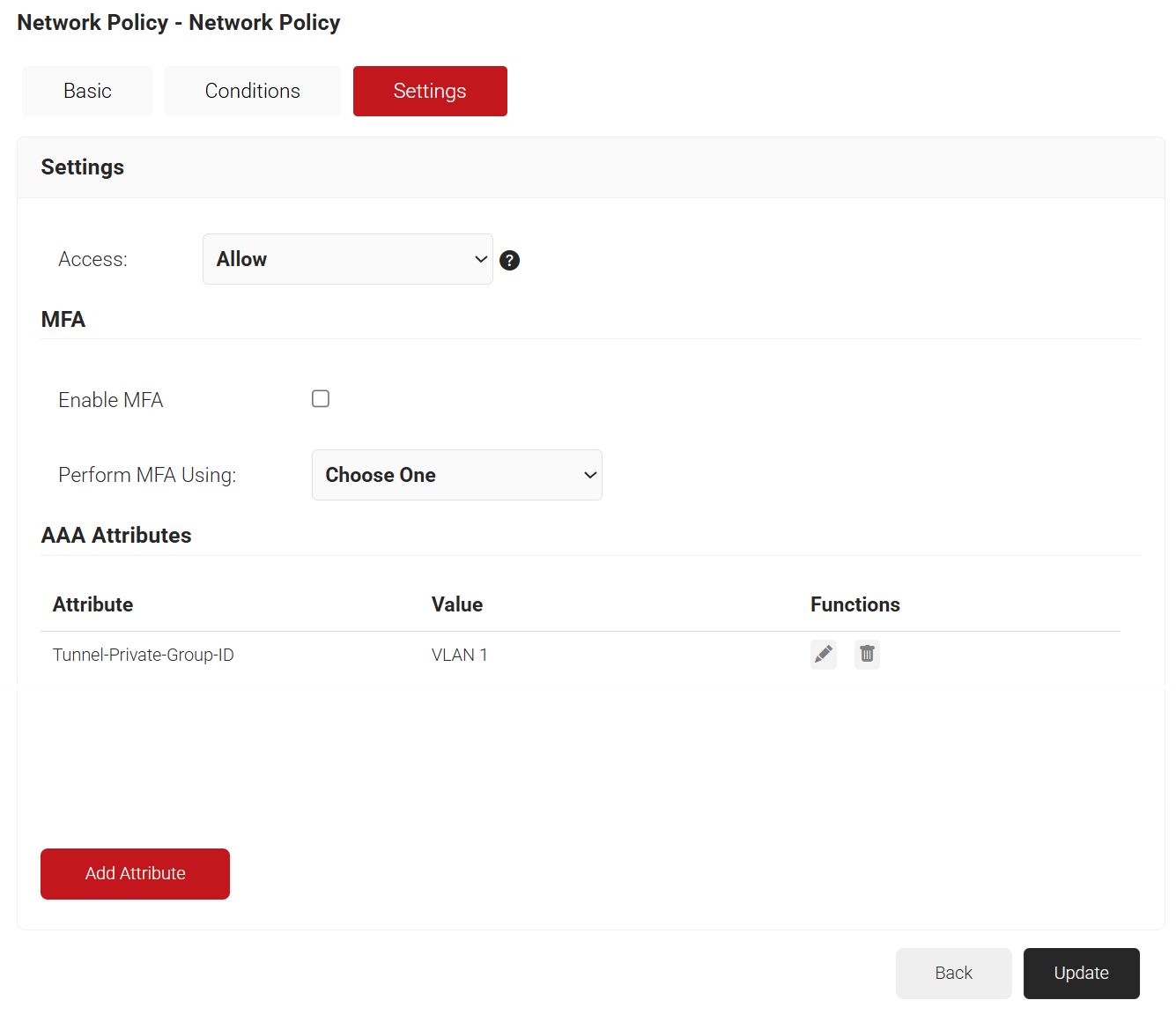This screenshot has width=1176, height=1015.
Task: Click the Functions column header
Action: (854, 604)
